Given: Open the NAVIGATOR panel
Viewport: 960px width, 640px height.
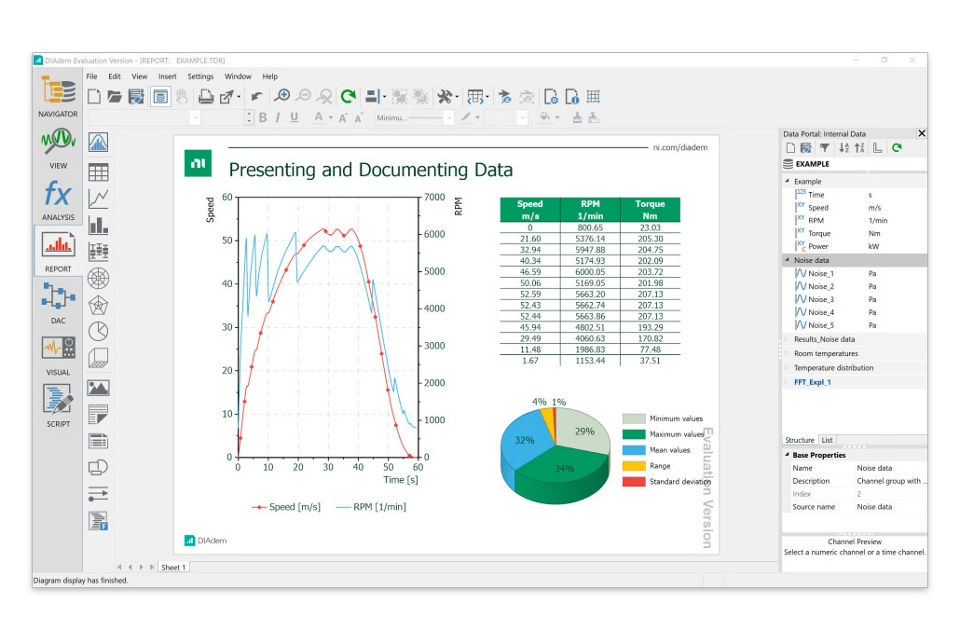Looking at the screenshot, I should pyautogui.click(x=58, y=95).
